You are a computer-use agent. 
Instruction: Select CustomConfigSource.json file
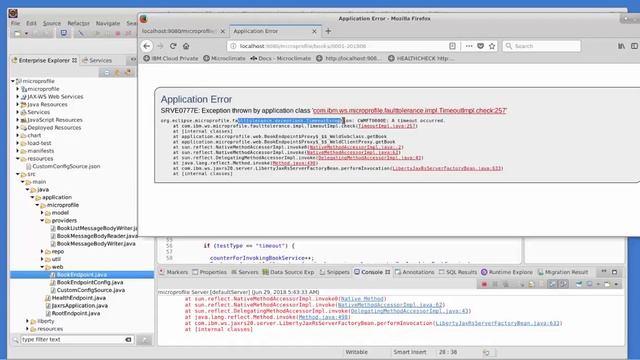(x=63, y=167)
